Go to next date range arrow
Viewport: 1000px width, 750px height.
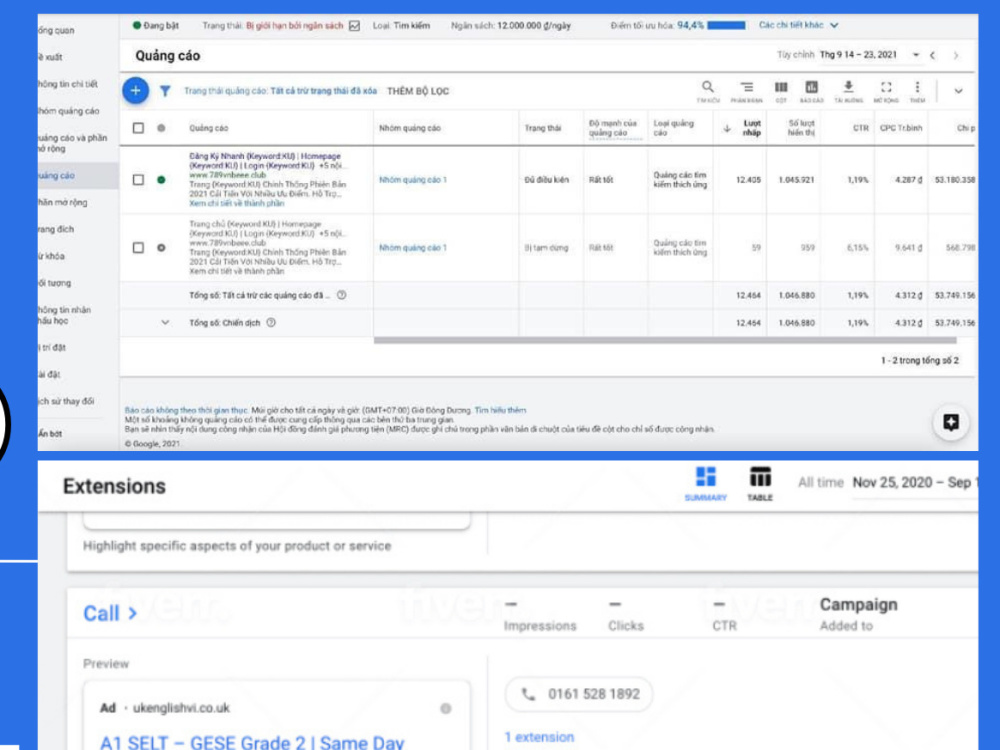tap(955, 55)
